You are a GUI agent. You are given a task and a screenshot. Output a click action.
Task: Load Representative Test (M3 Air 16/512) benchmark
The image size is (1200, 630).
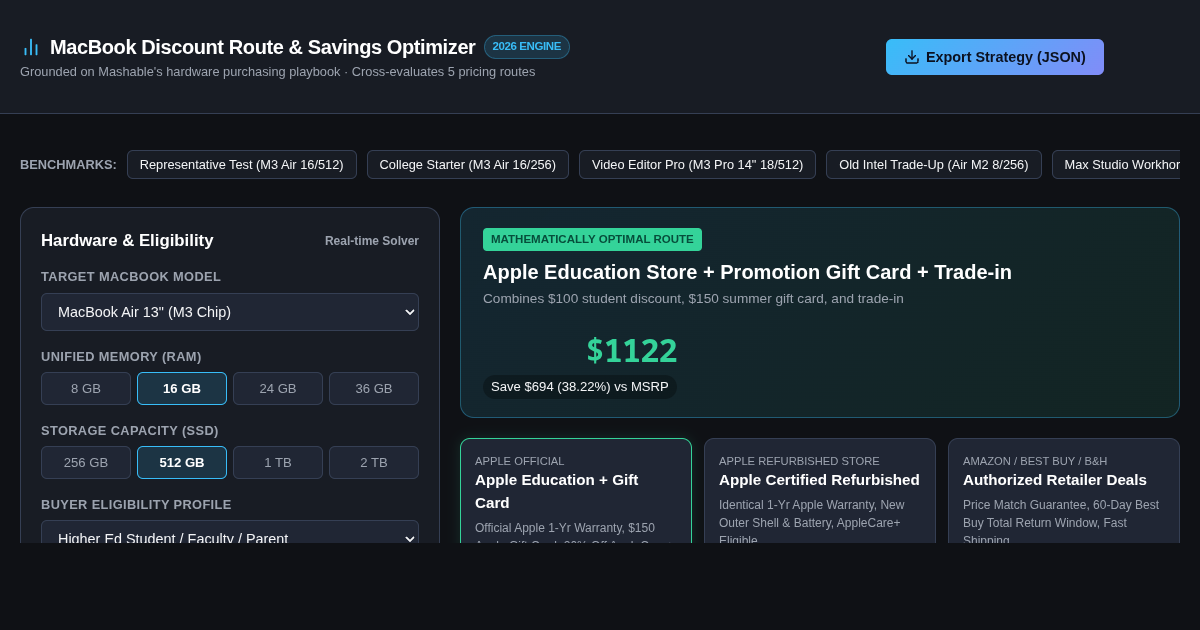pyautogui.click(x=242, y=165)
